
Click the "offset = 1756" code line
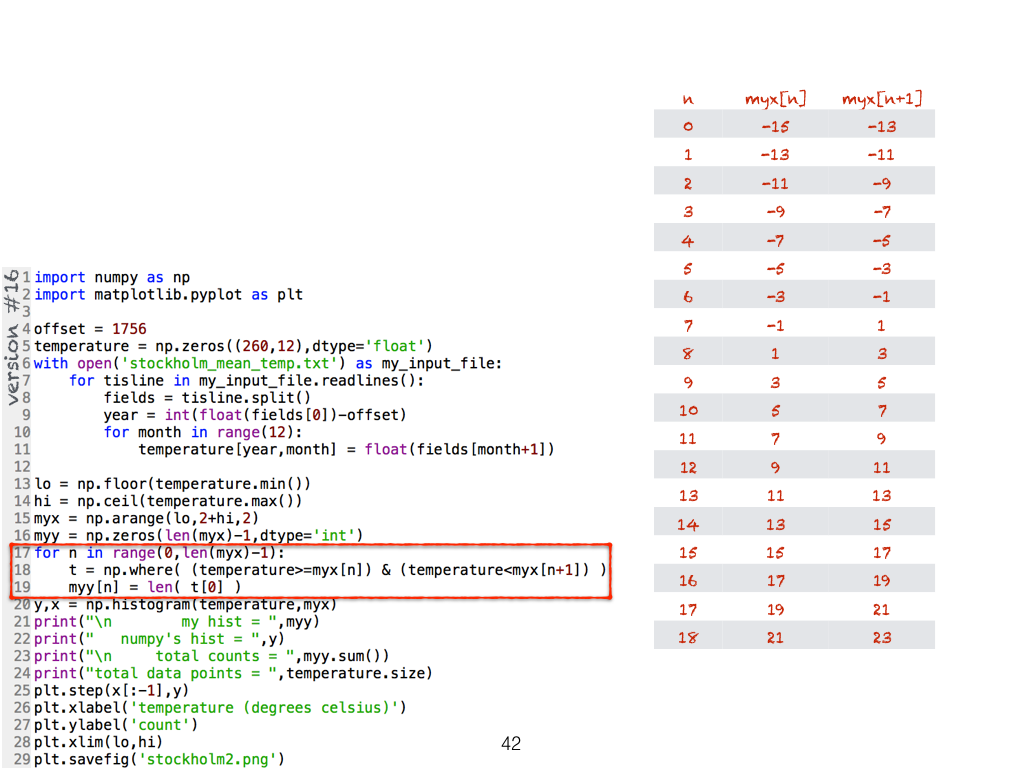(x=90, y=328)
